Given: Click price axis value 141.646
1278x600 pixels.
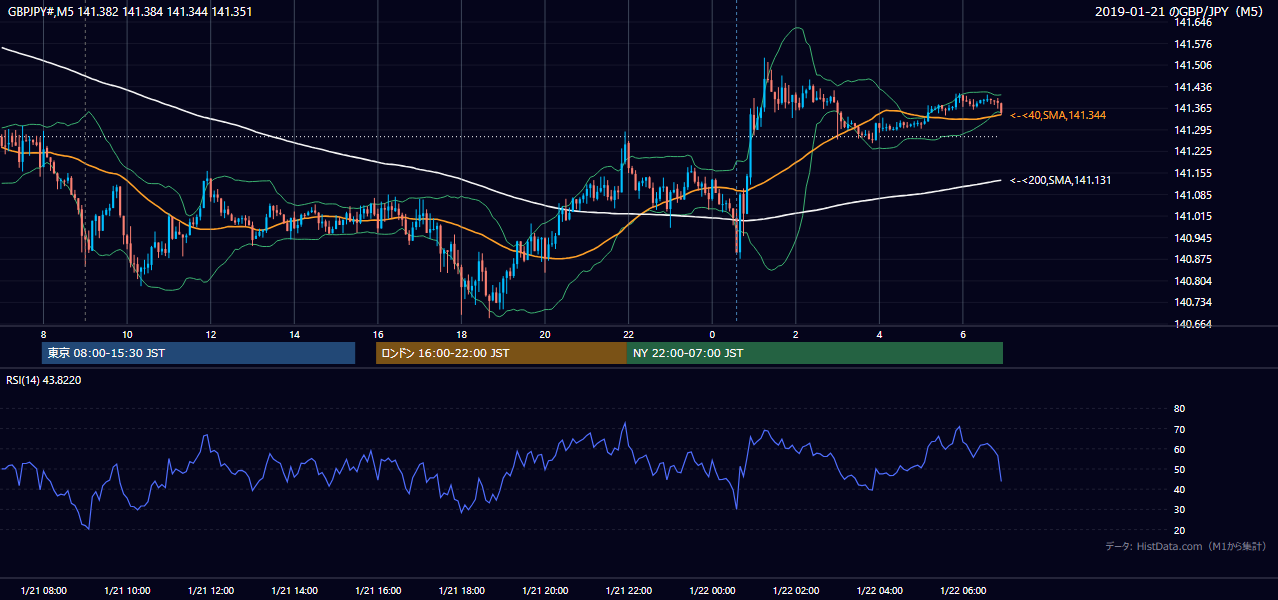Looking at the screenshot, I should [x=1193, y=22].
